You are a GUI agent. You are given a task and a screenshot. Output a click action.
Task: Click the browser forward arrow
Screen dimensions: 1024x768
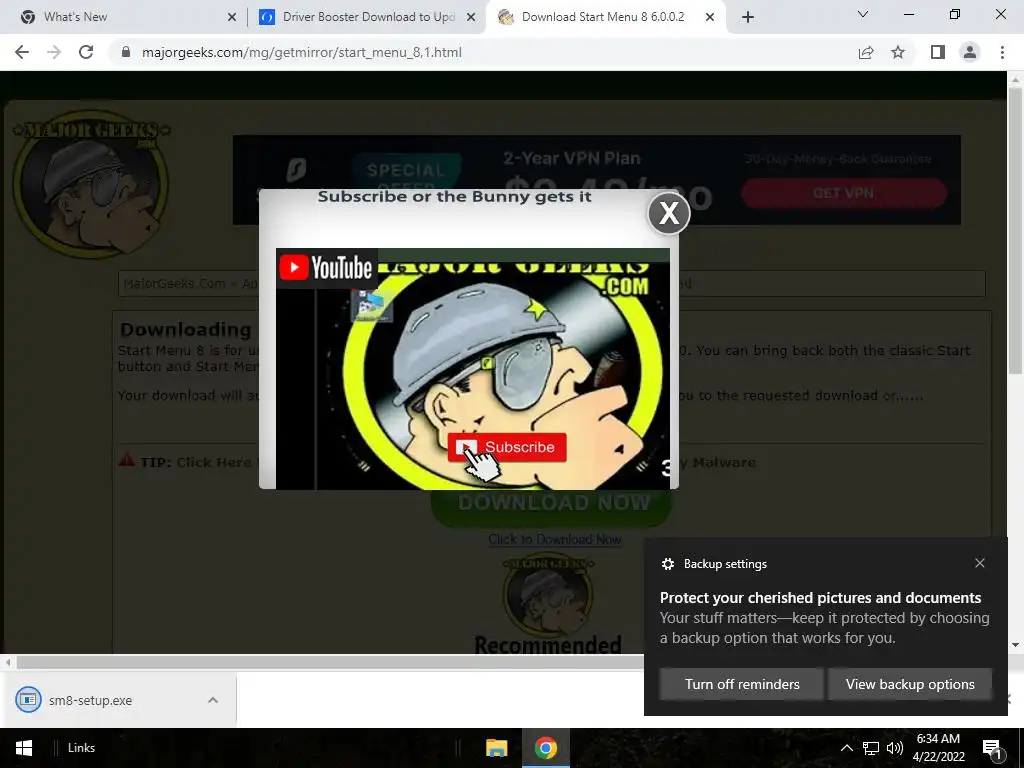(x=54, y=52)
